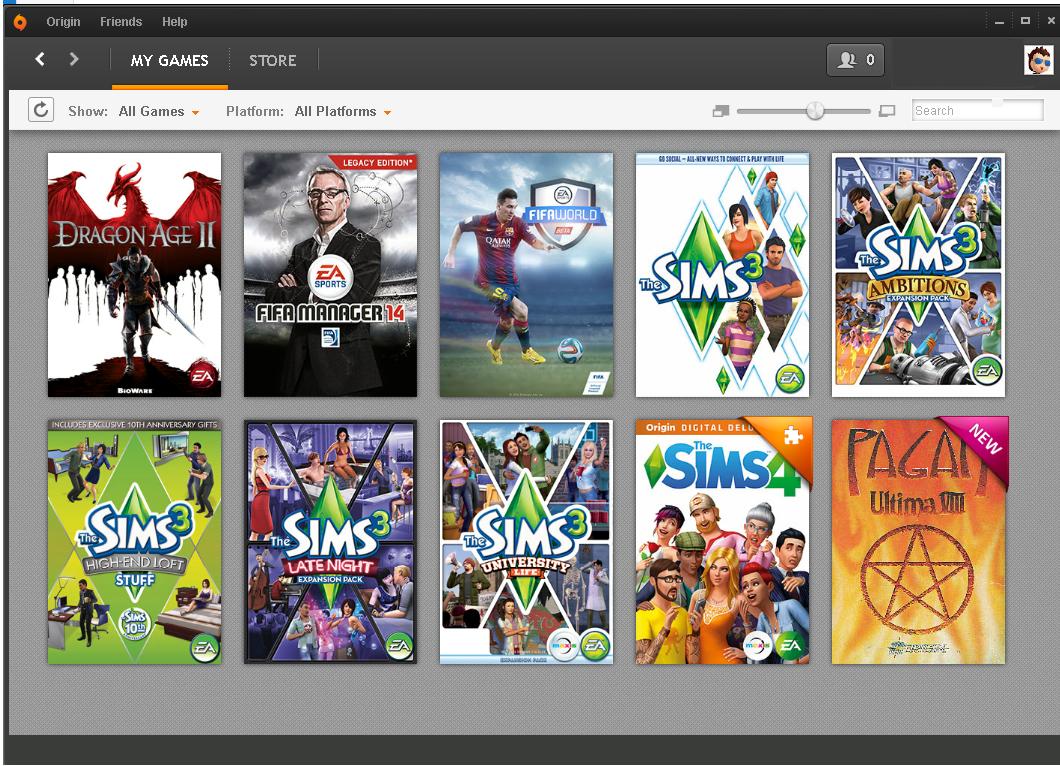Click the Origin logo icon
The width and height of the screenshot is (1060, 766).
point(20,22)
